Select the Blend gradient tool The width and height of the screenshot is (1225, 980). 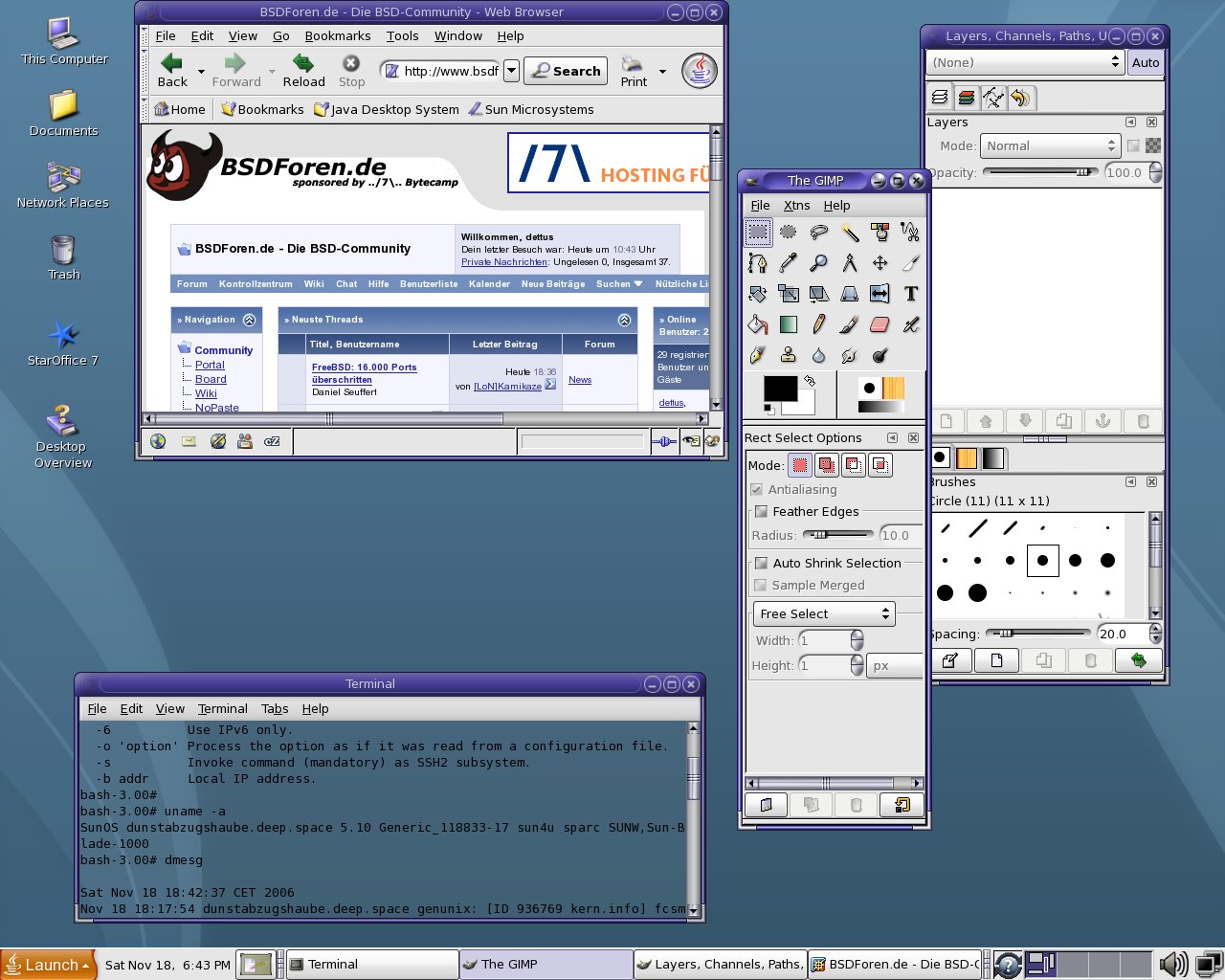(x=789, y=324)
